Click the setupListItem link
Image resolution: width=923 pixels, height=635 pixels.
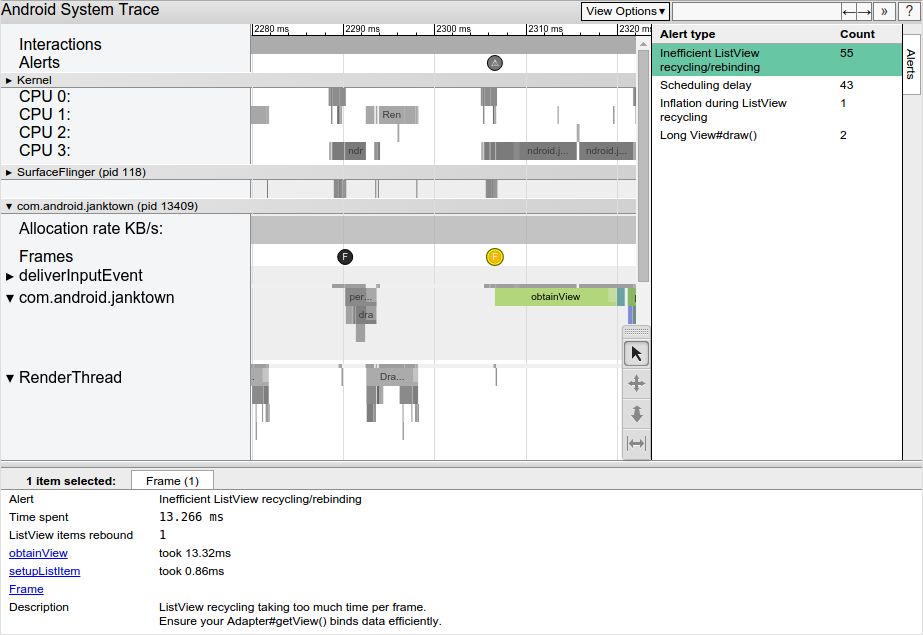44,571
